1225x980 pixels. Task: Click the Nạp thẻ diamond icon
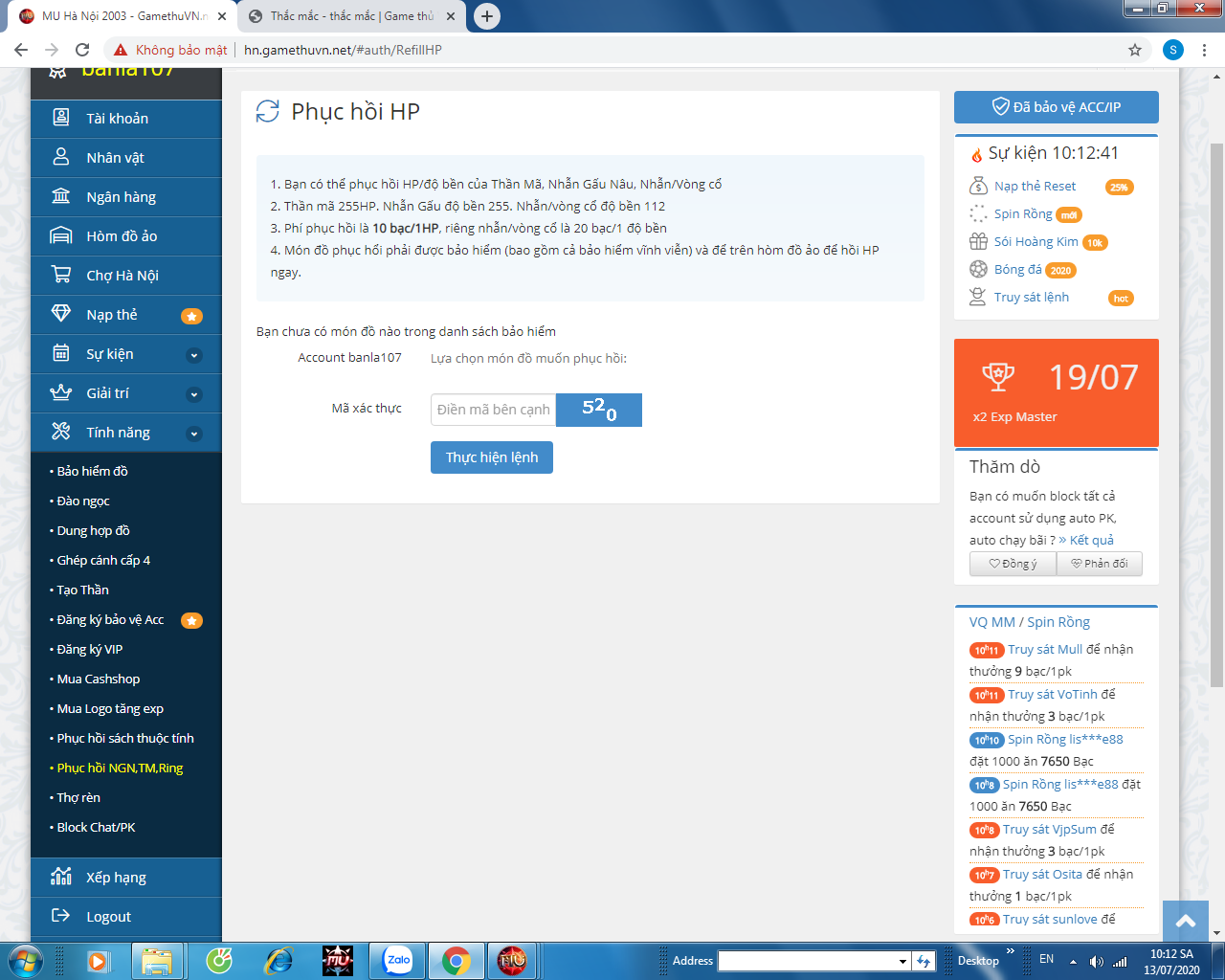pyautogui.click(x=61, y=314)
